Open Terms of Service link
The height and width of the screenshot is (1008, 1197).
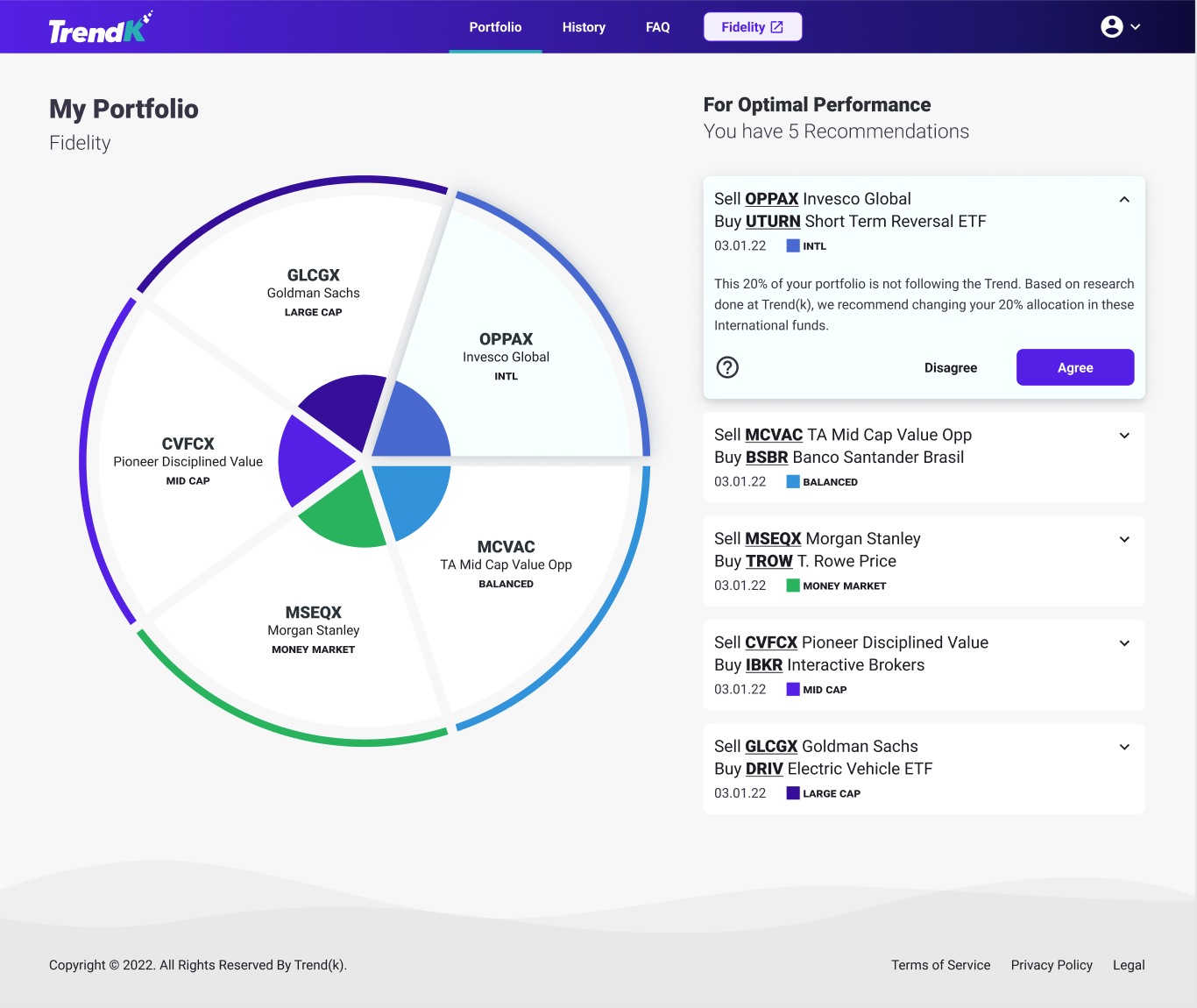(941, 965)
